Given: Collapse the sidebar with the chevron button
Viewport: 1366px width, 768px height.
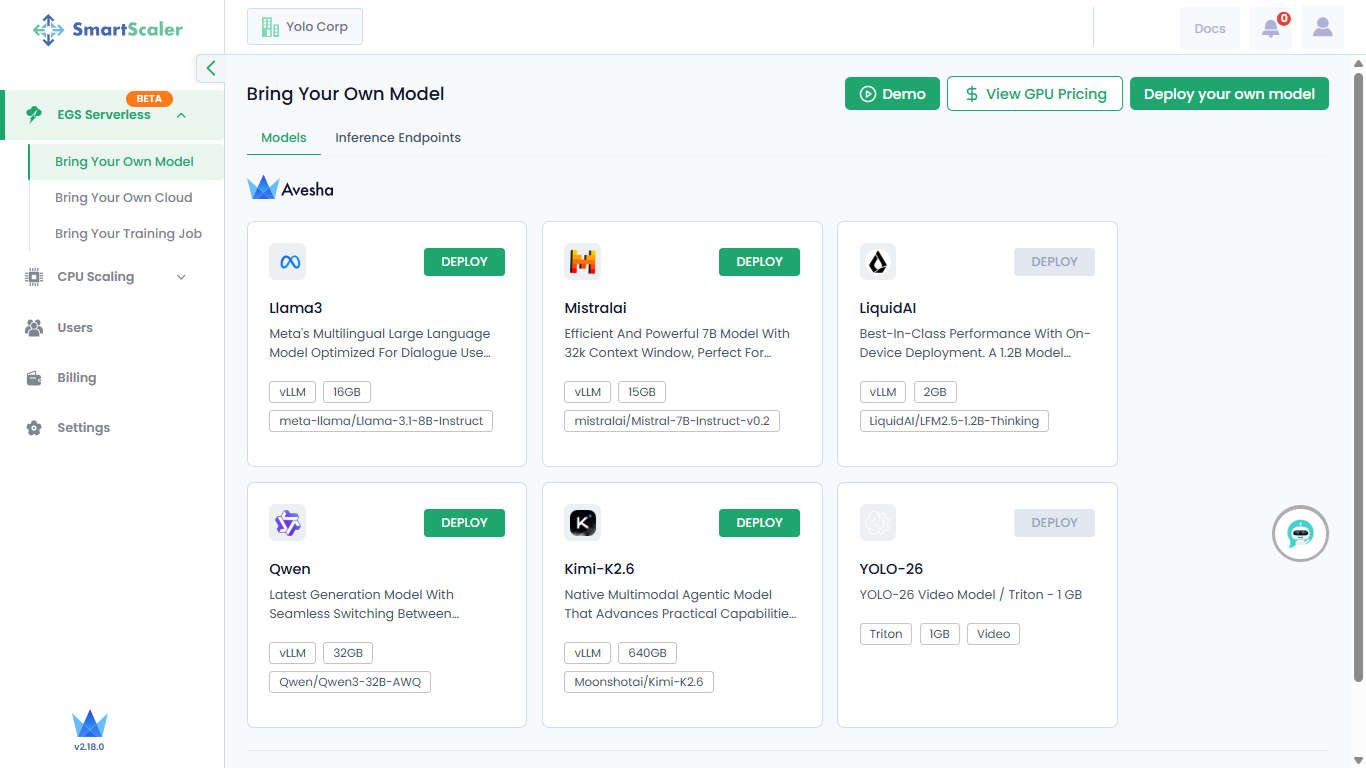Looking at the screenshot, I should (210, 68).
